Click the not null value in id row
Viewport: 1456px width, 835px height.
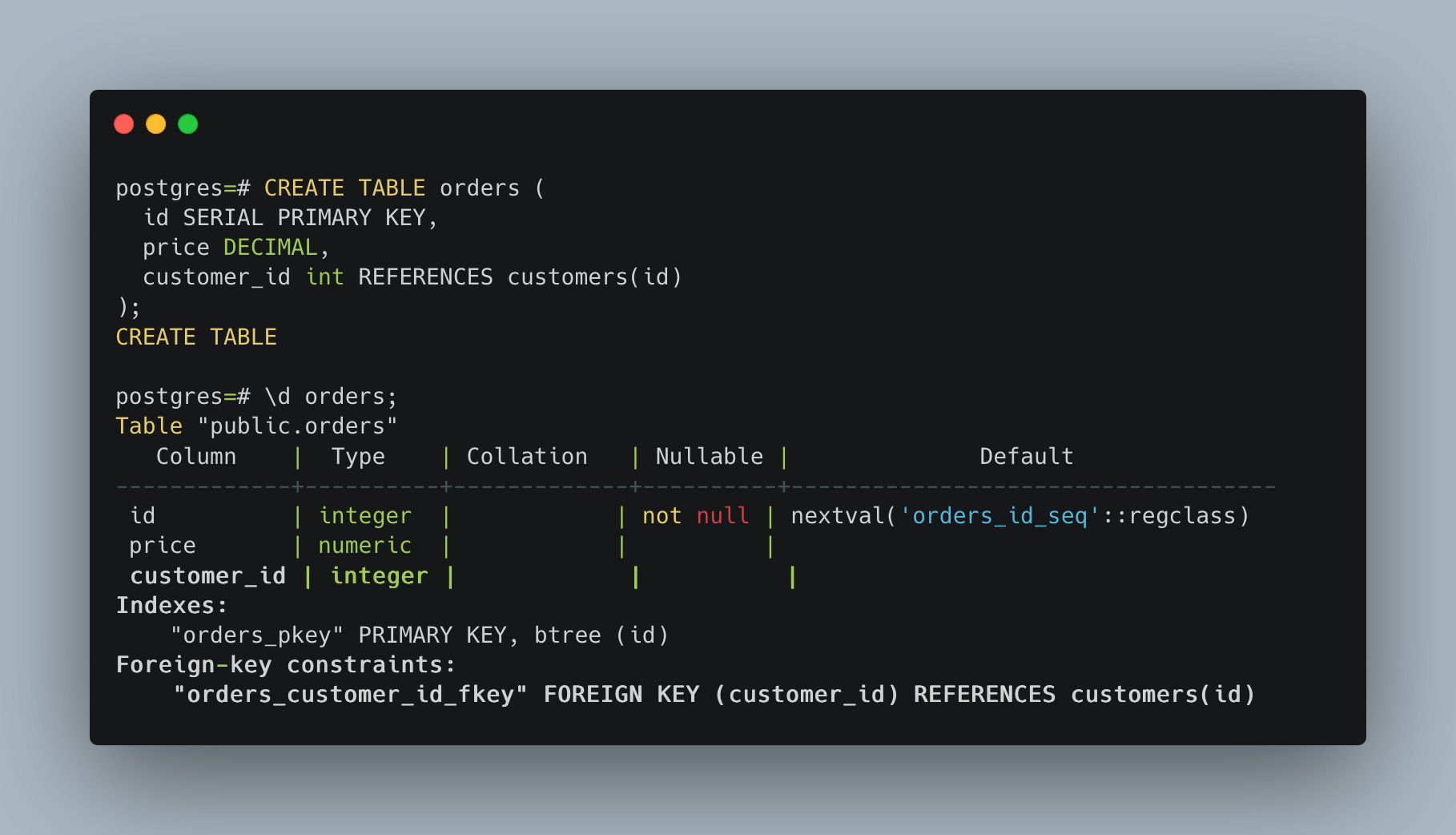click(x=696, y=516)
